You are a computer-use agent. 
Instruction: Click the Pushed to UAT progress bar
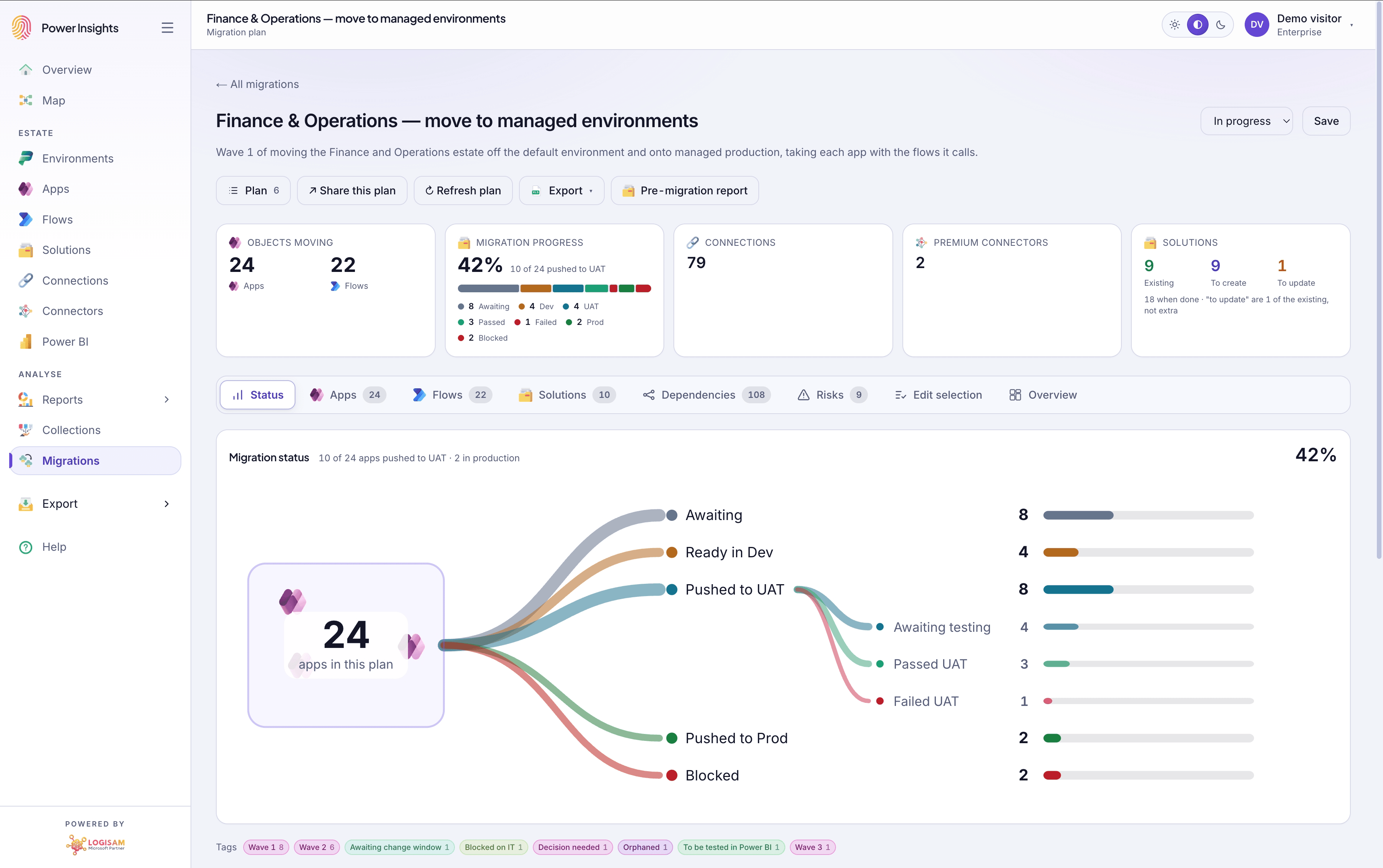pos(1148,590)
